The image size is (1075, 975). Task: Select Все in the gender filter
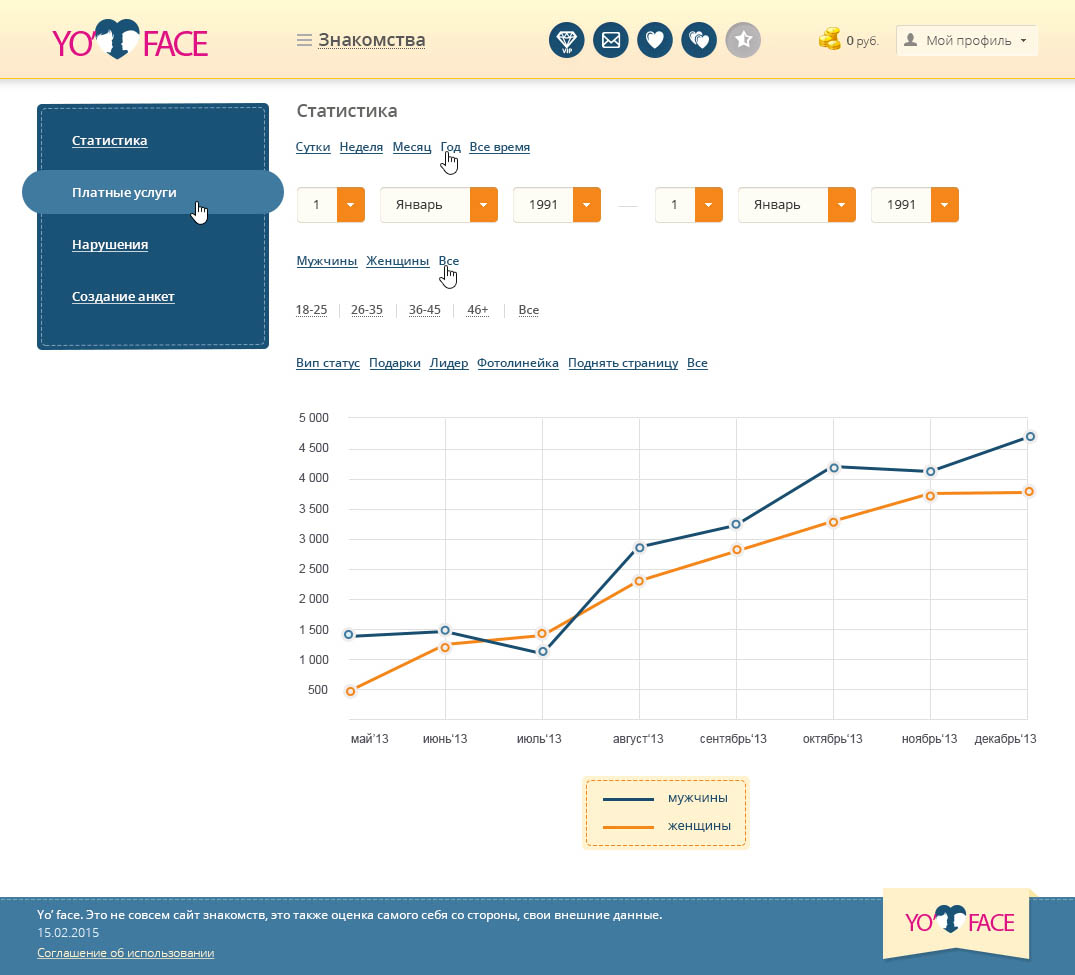448,261
